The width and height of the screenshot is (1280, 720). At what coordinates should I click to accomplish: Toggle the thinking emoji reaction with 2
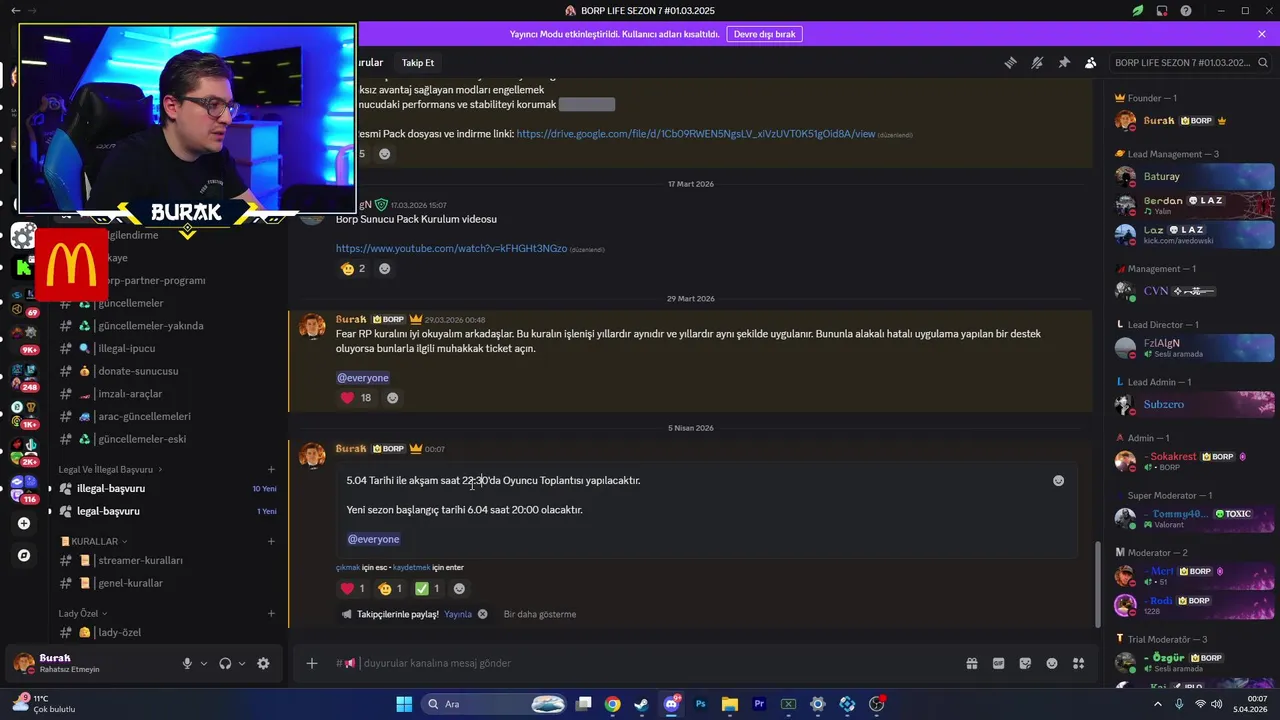tap(353, 269)
